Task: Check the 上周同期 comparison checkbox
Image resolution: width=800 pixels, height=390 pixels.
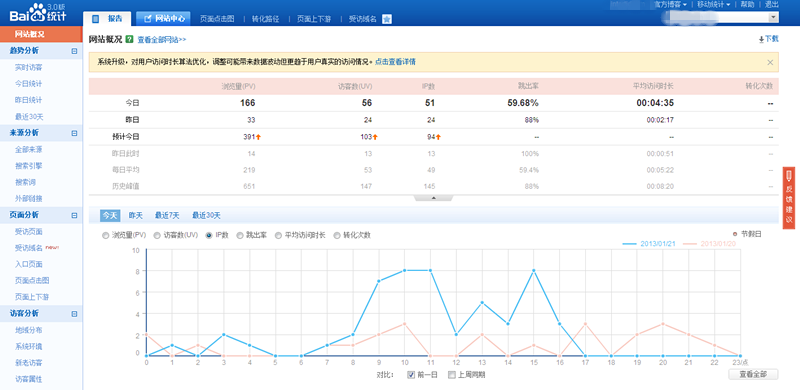Action: 451,375
